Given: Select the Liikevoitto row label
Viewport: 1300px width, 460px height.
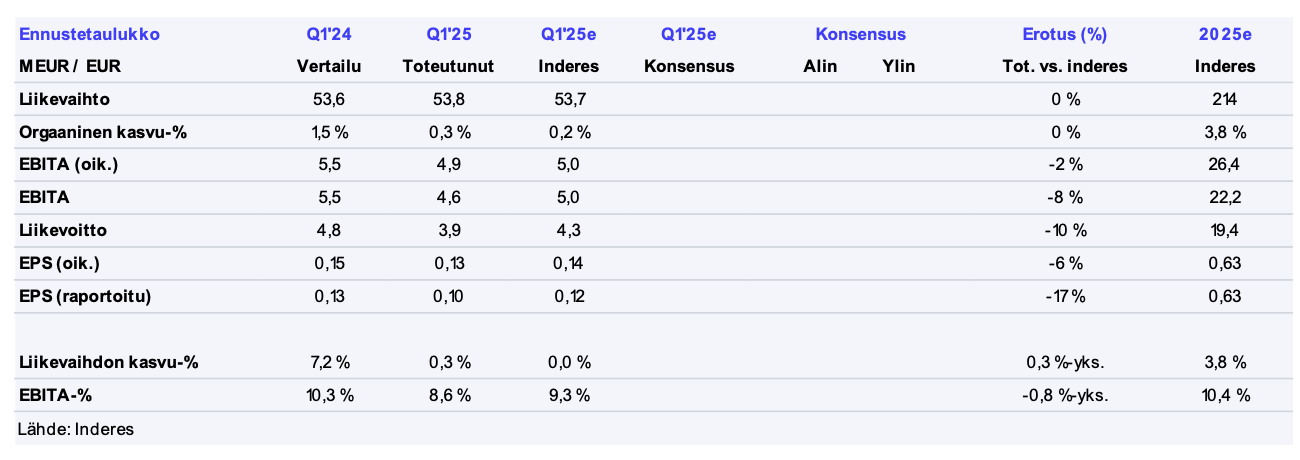Looking at the screenshot, I should [62, 230].
